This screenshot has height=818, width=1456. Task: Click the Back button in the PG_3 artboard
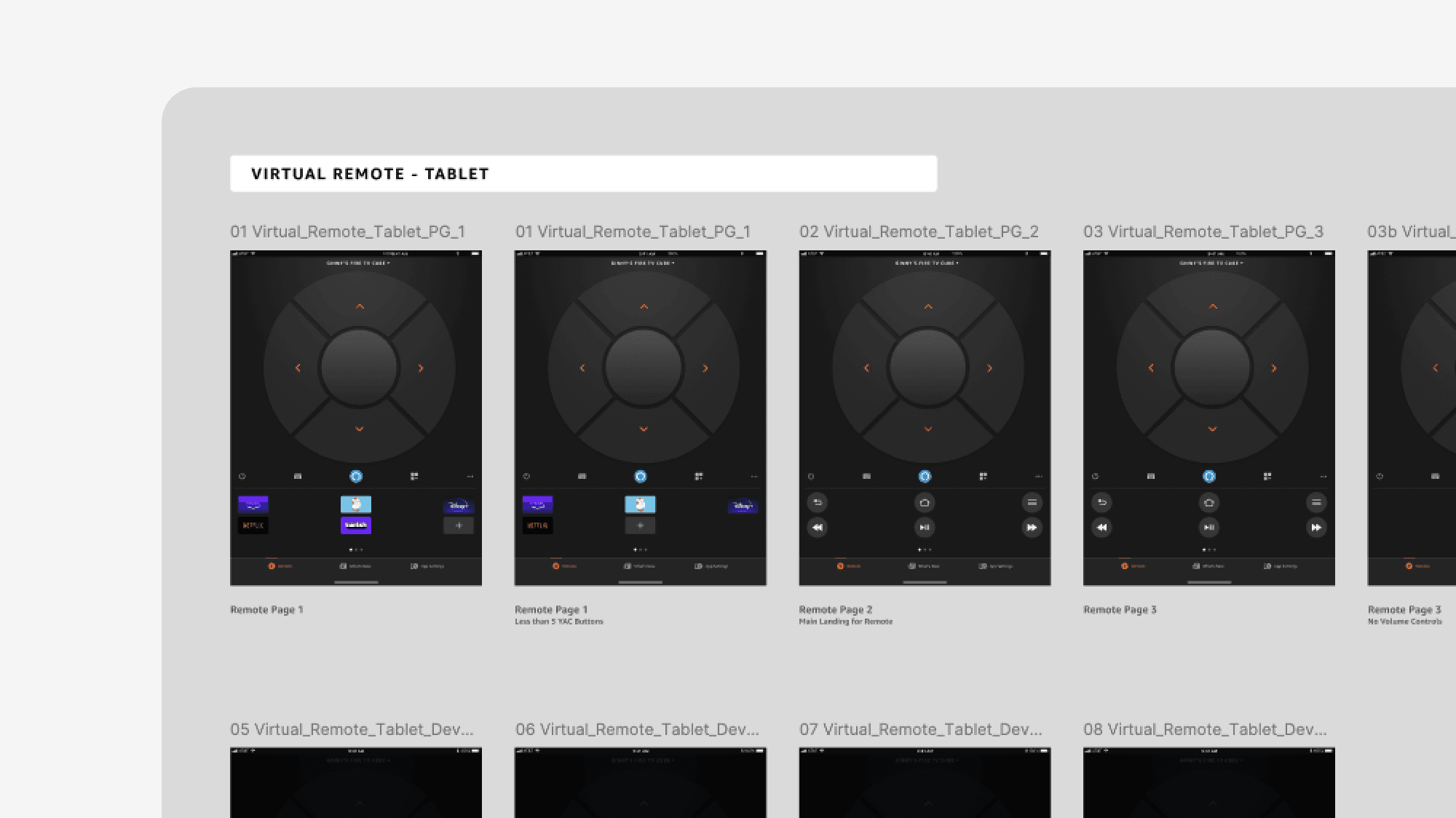1102,502
